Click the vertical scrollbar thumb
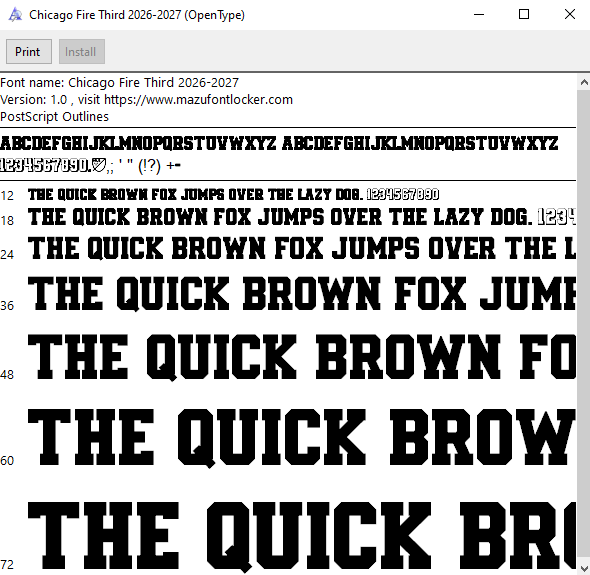This screenshot has height=575, width=590. tap(584, 325)
